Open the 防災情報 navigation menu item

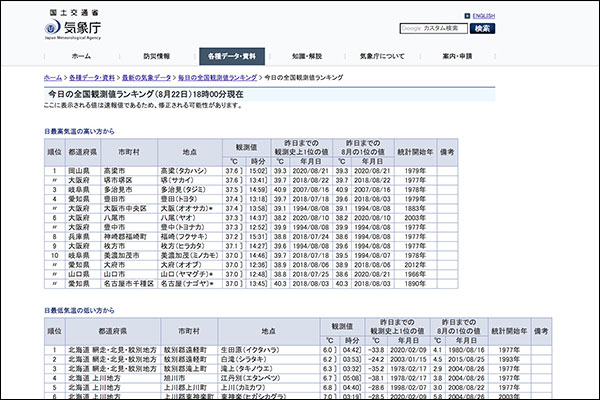tap(156, 56)
